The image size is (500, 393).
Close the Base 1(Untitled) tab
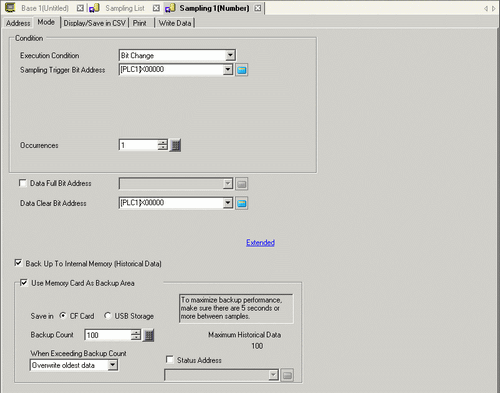pyautogui.click(x=80, y=8)
